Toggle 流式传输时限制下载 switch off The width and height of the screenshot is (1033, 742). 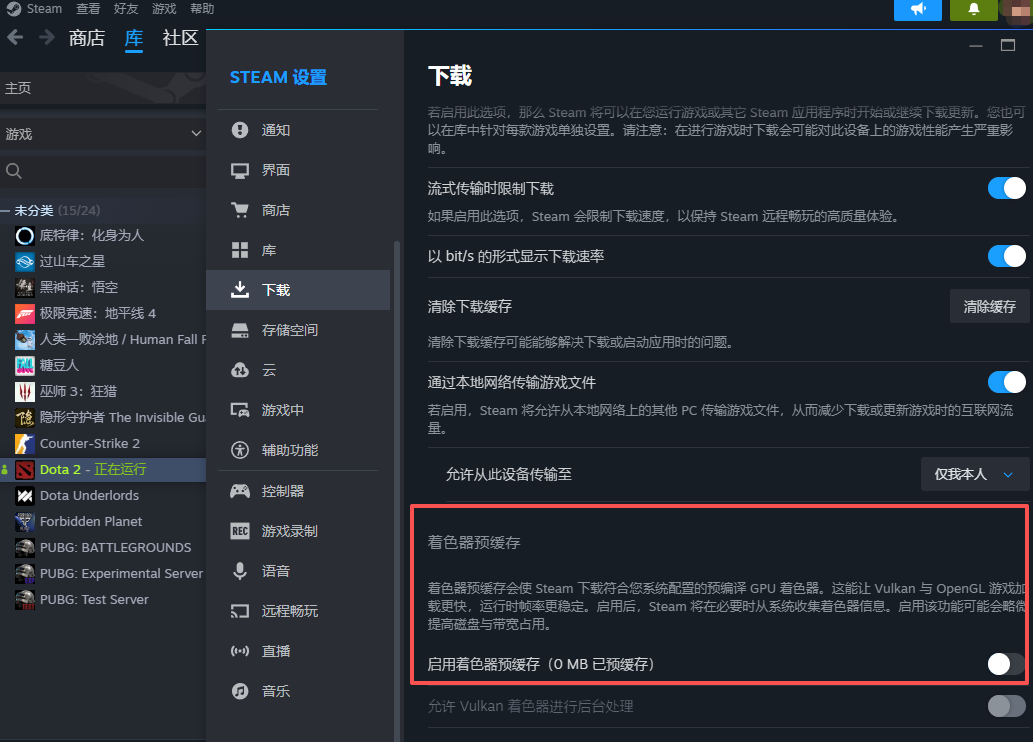click(1006, 188)
